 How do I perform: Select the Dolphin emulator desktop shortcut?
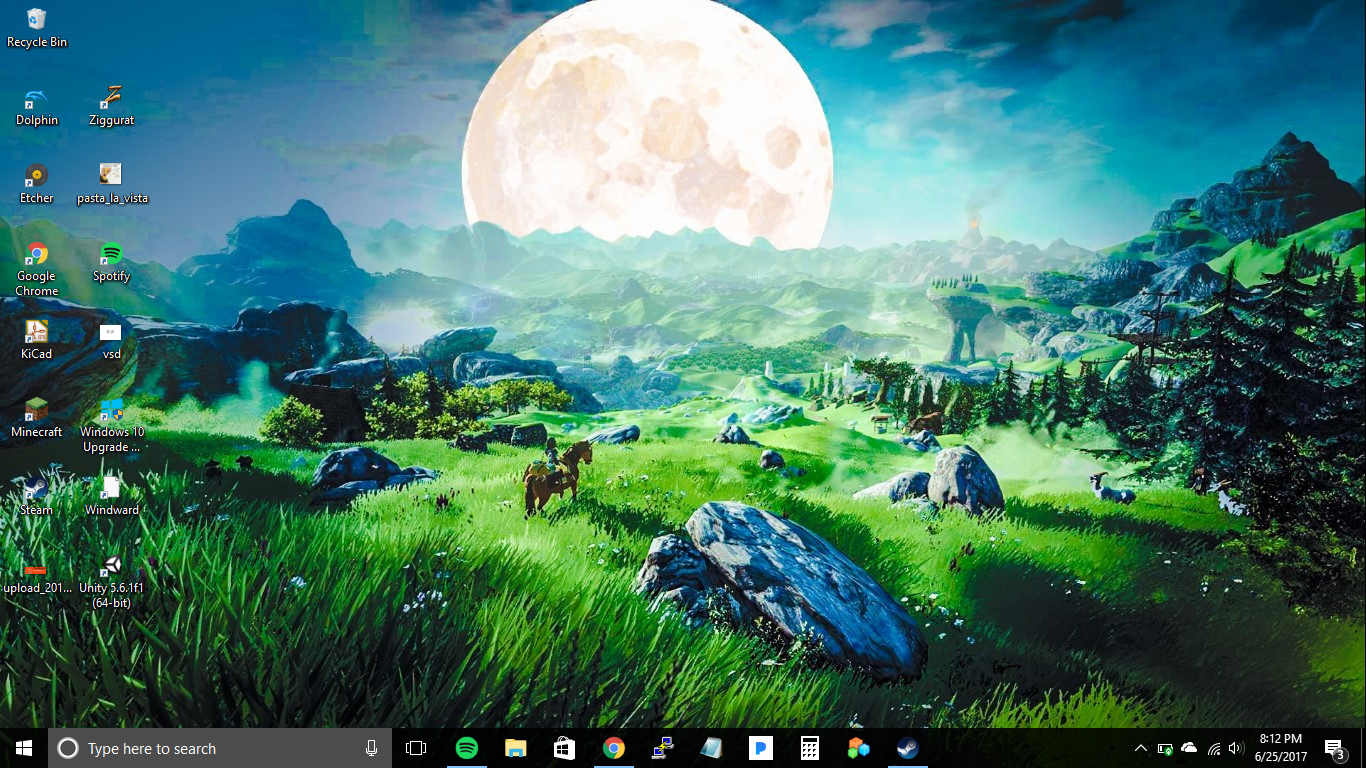[x=37, y=107]
